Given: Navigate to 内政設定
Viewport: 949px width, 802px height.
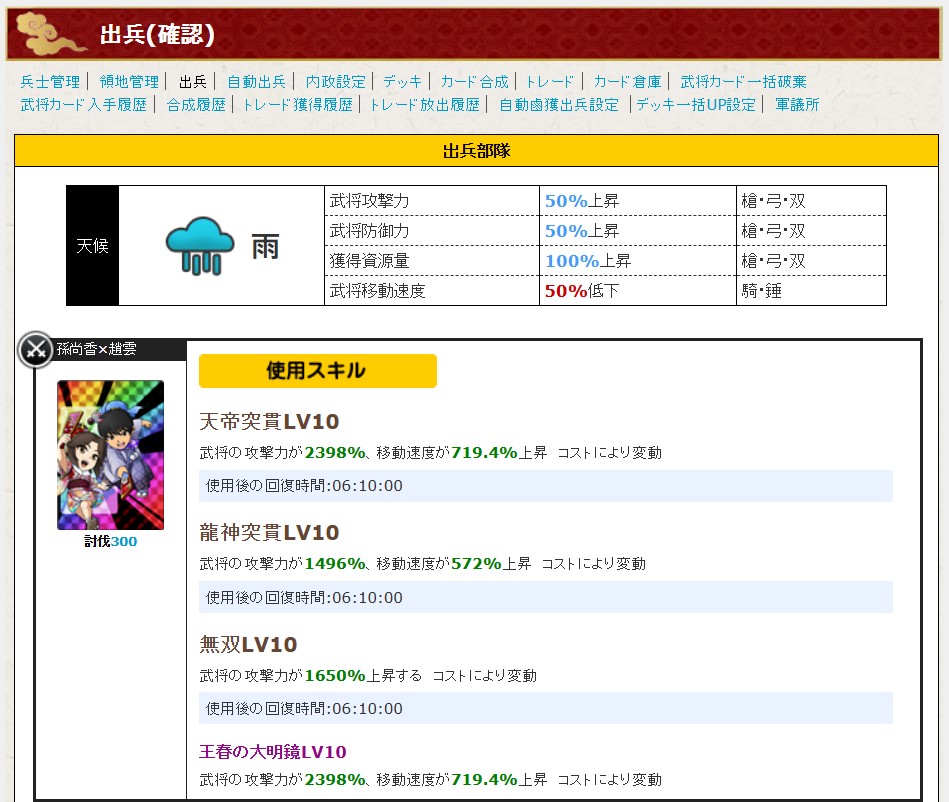Looking at the screenshot, I should pos(336,82).
